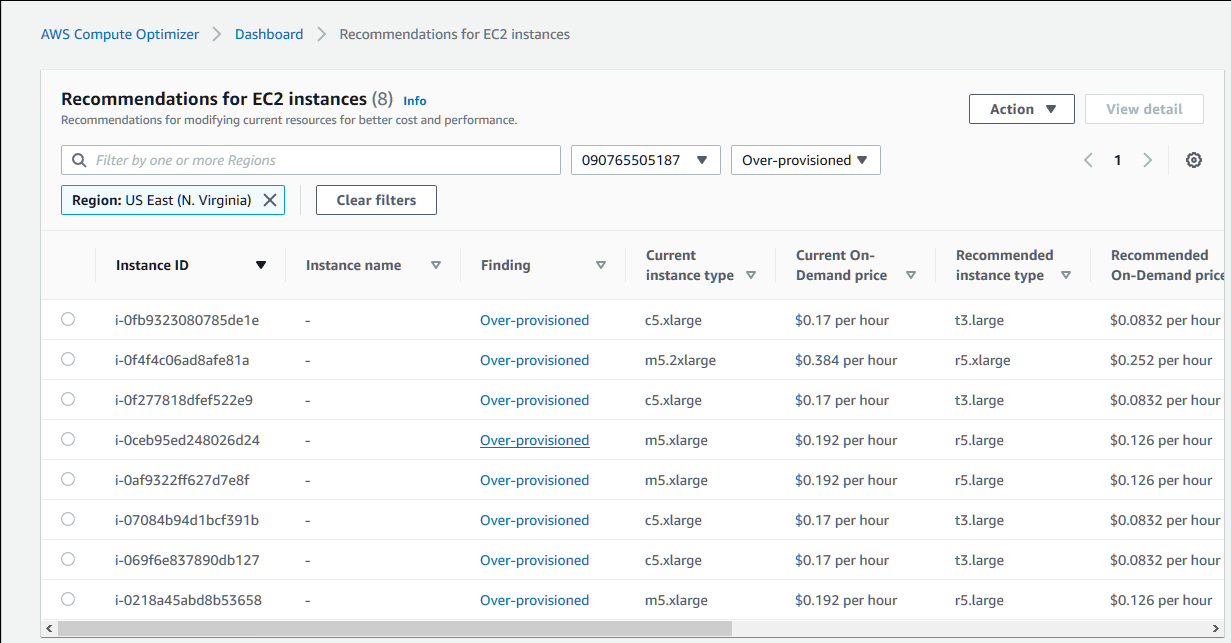Open the Over-provisioned filter dropdown
Viewport: 1231px width, 643px height.
pos(805,160)
